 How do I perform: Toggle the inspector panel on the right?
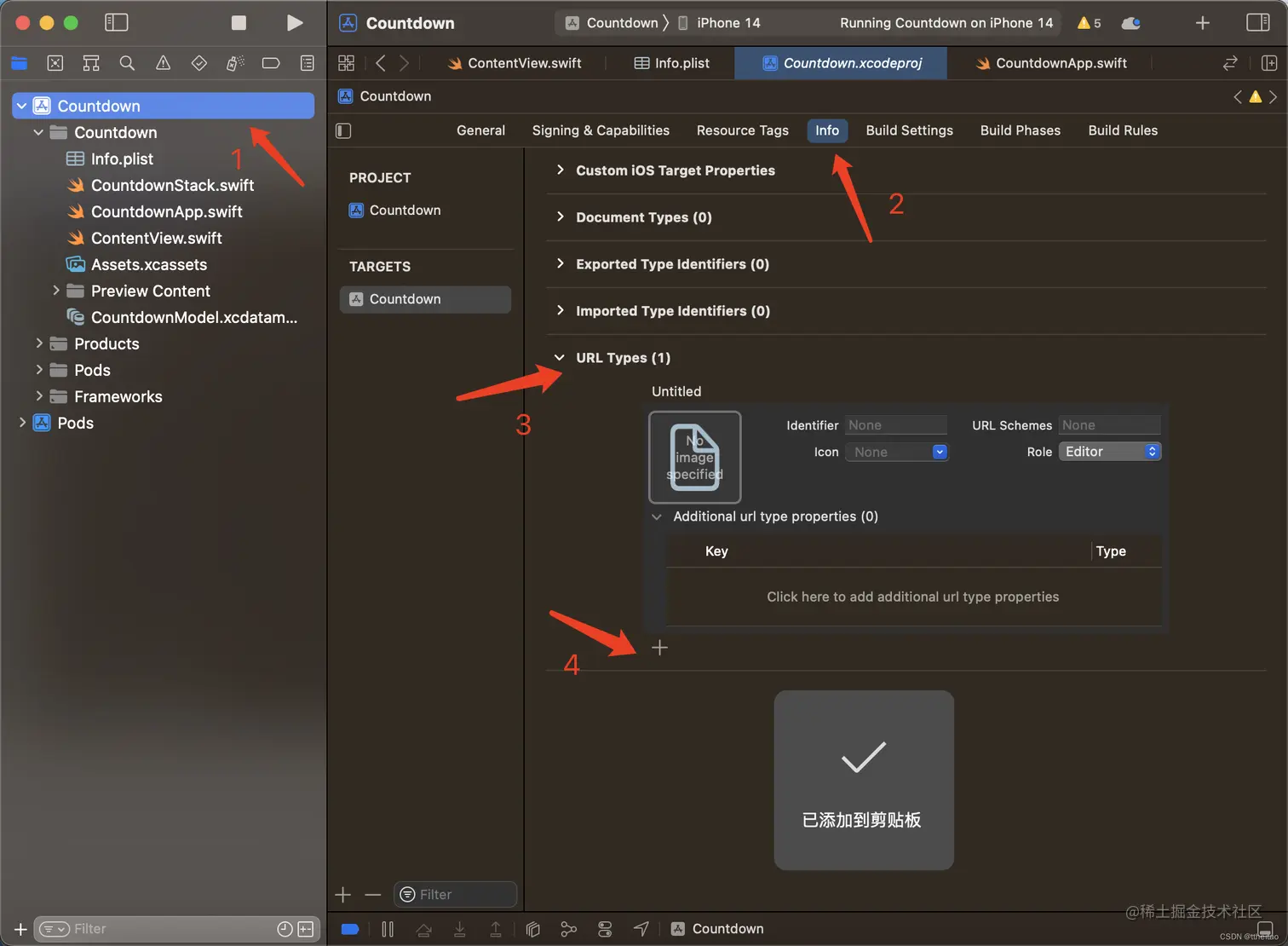click(x=1258, y=23)
